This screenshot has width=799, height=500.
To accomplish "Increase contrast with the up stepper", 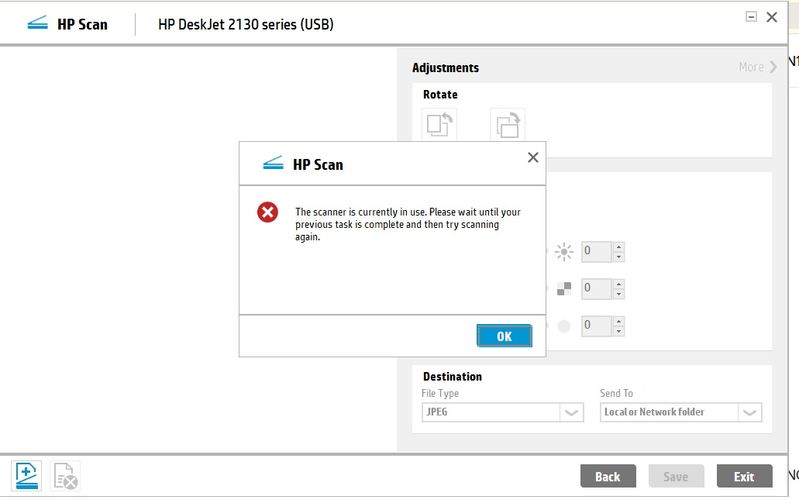I will click(x=619, y=284).
